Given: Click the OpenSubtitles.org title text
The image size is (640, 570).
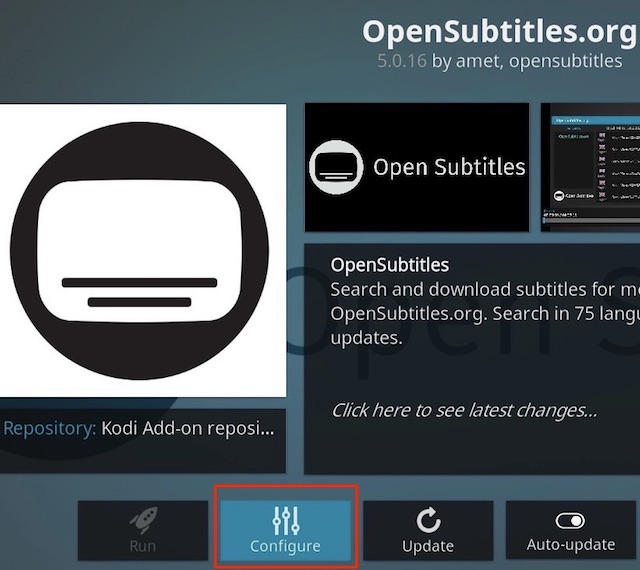Looking at the screenshot, I should (x=499, y=32).
